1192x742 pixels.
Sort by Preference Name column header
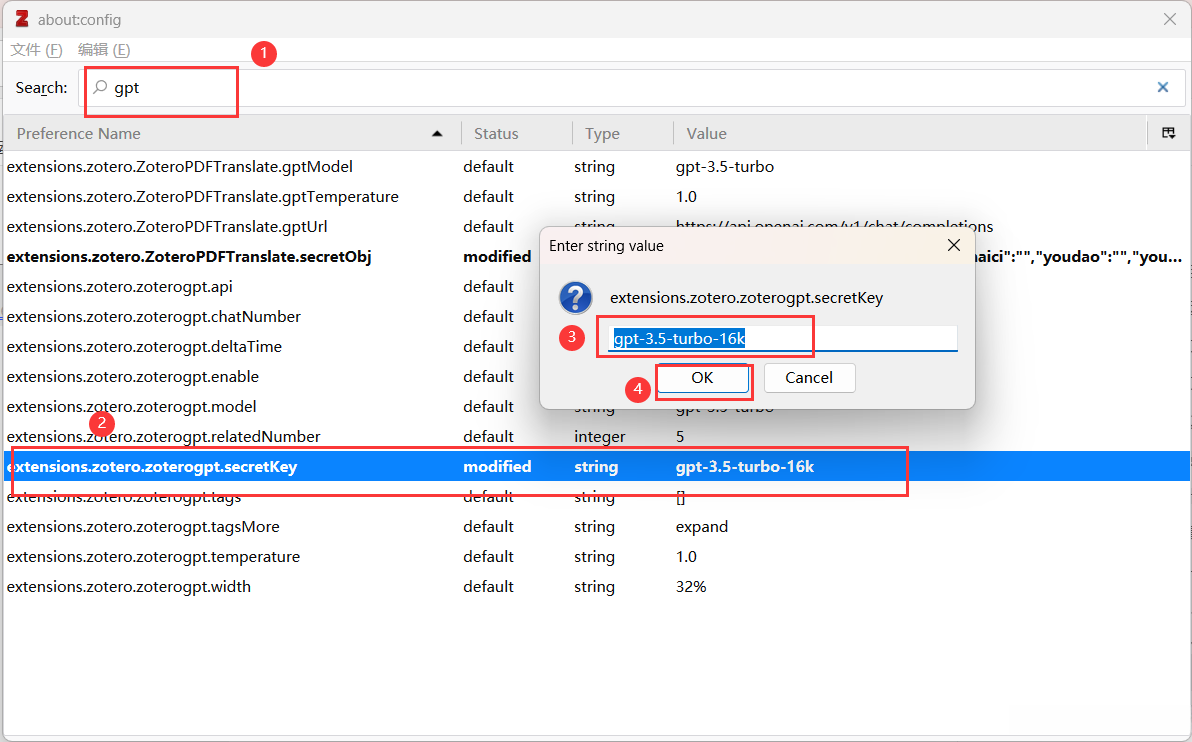(231, 134)
